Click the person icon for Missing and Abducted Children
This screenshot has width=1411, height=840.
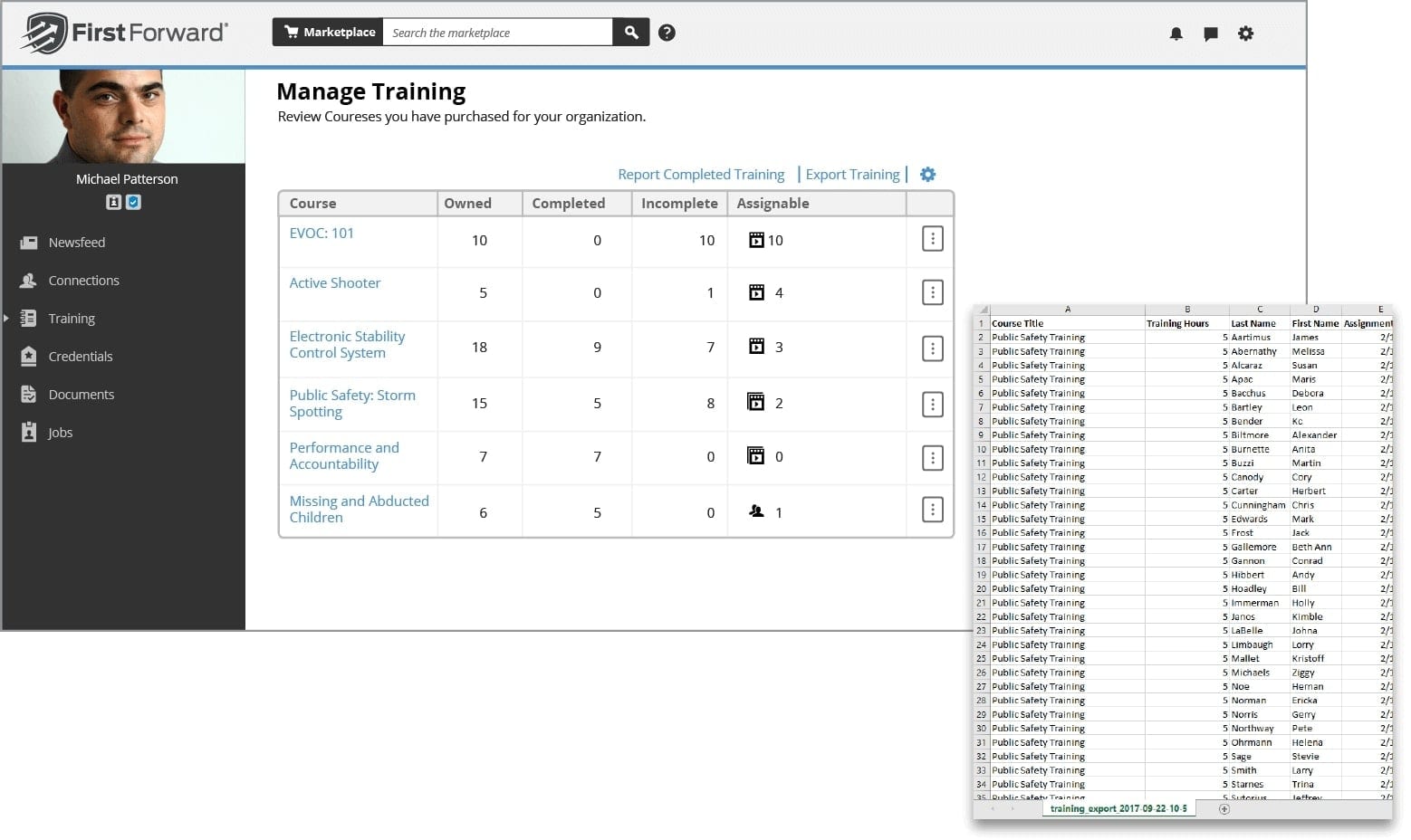pos(756,511)
